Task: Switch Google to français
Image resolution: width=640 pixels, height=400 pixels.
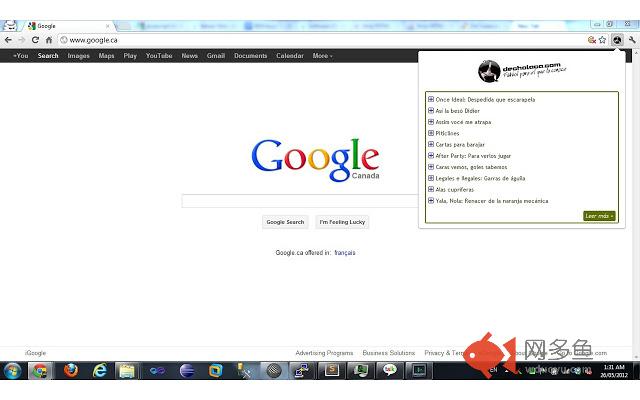Action: [345, 253]
